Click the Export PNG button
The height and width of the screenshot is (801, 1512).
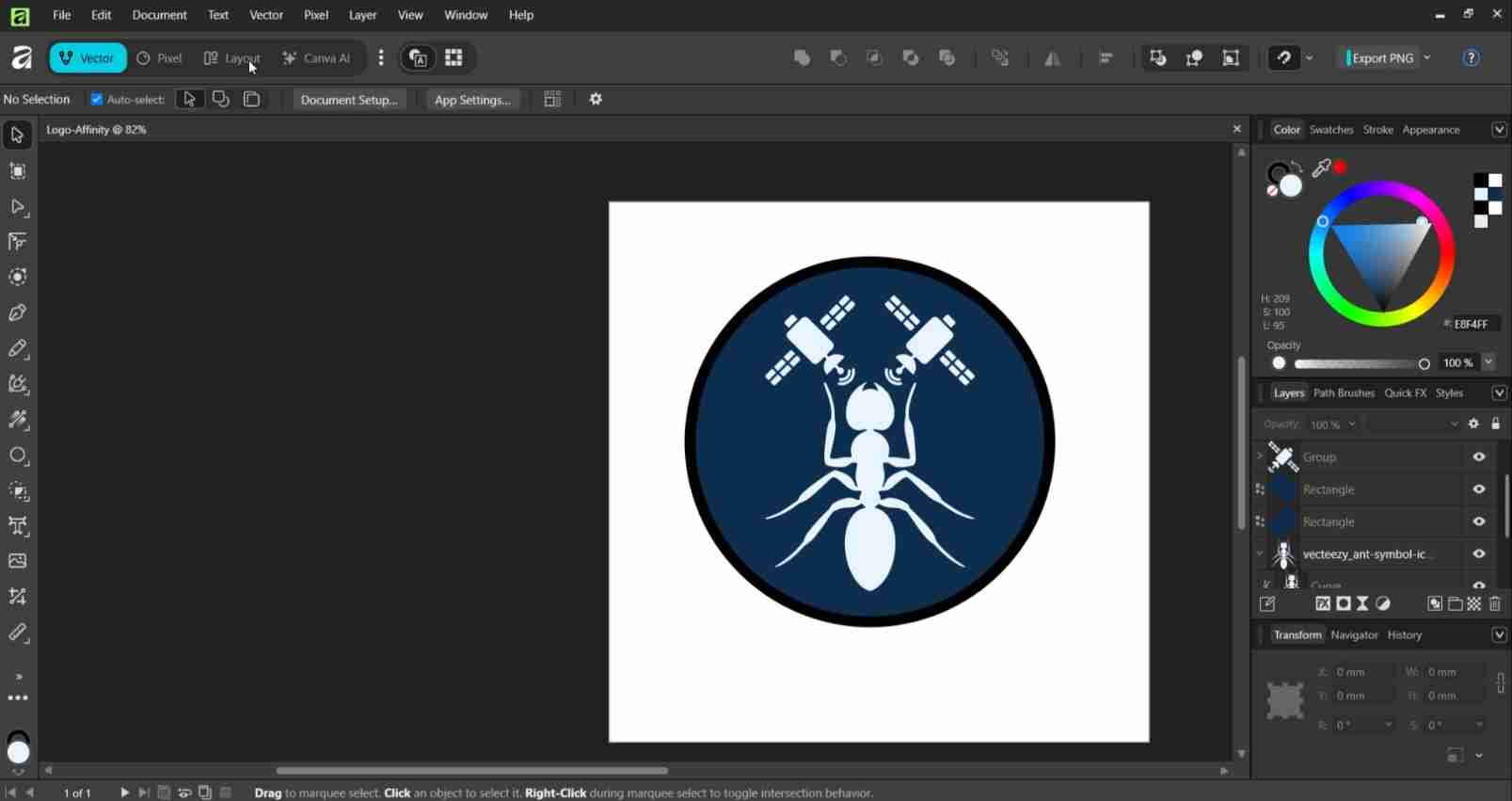1379,58
